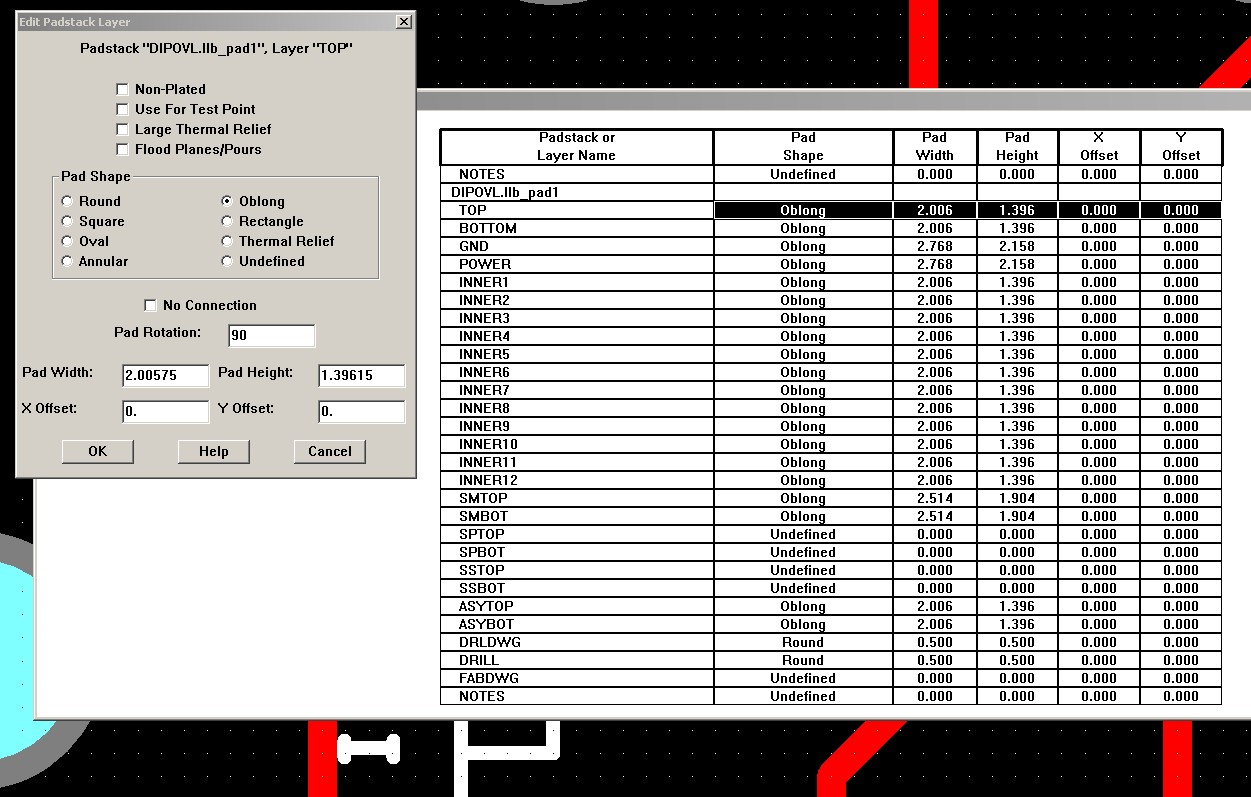This screenshot has width=1251, height=797.
Task: Enable Use For Test Point option
Action: (122, 109)
